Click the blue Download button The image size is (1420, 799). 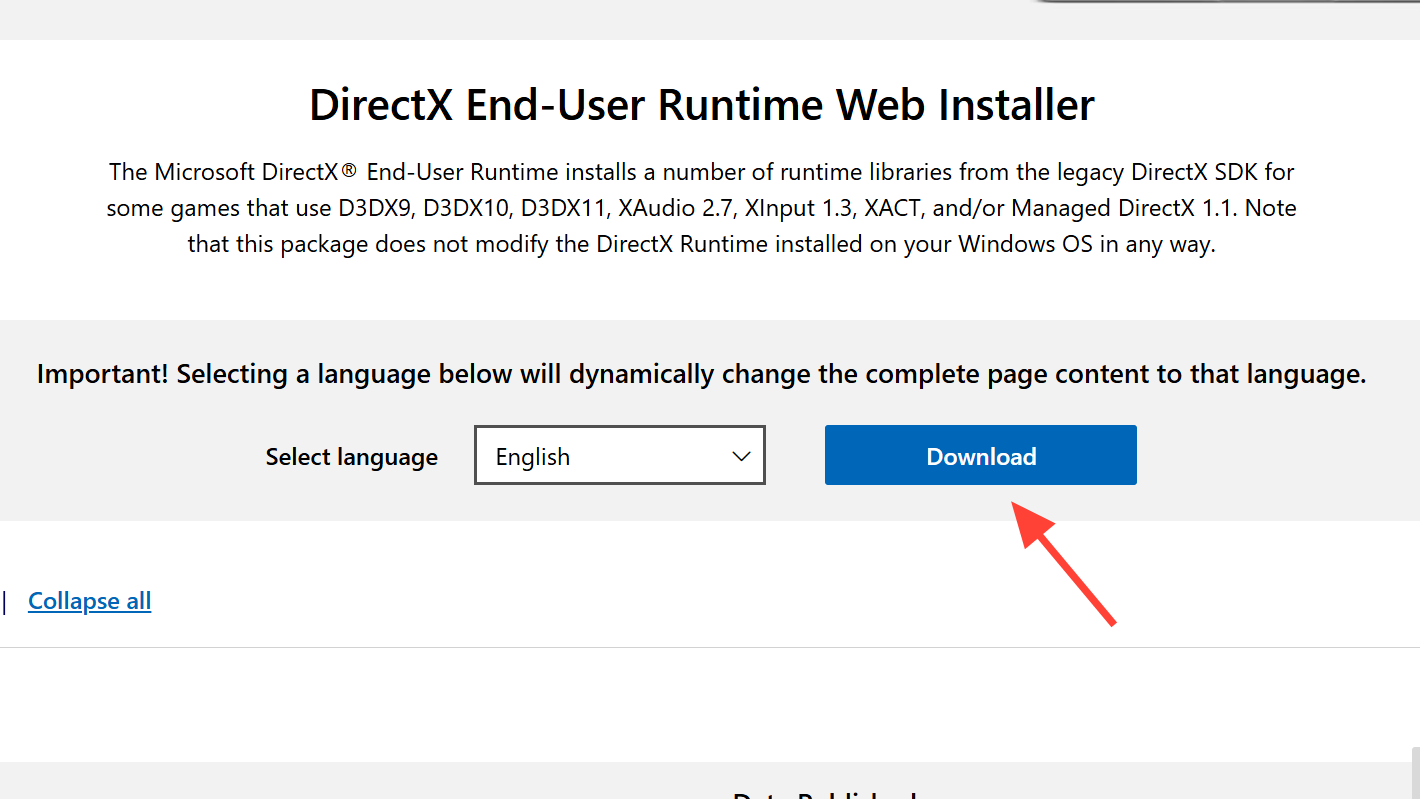click(x=980, y=456)
